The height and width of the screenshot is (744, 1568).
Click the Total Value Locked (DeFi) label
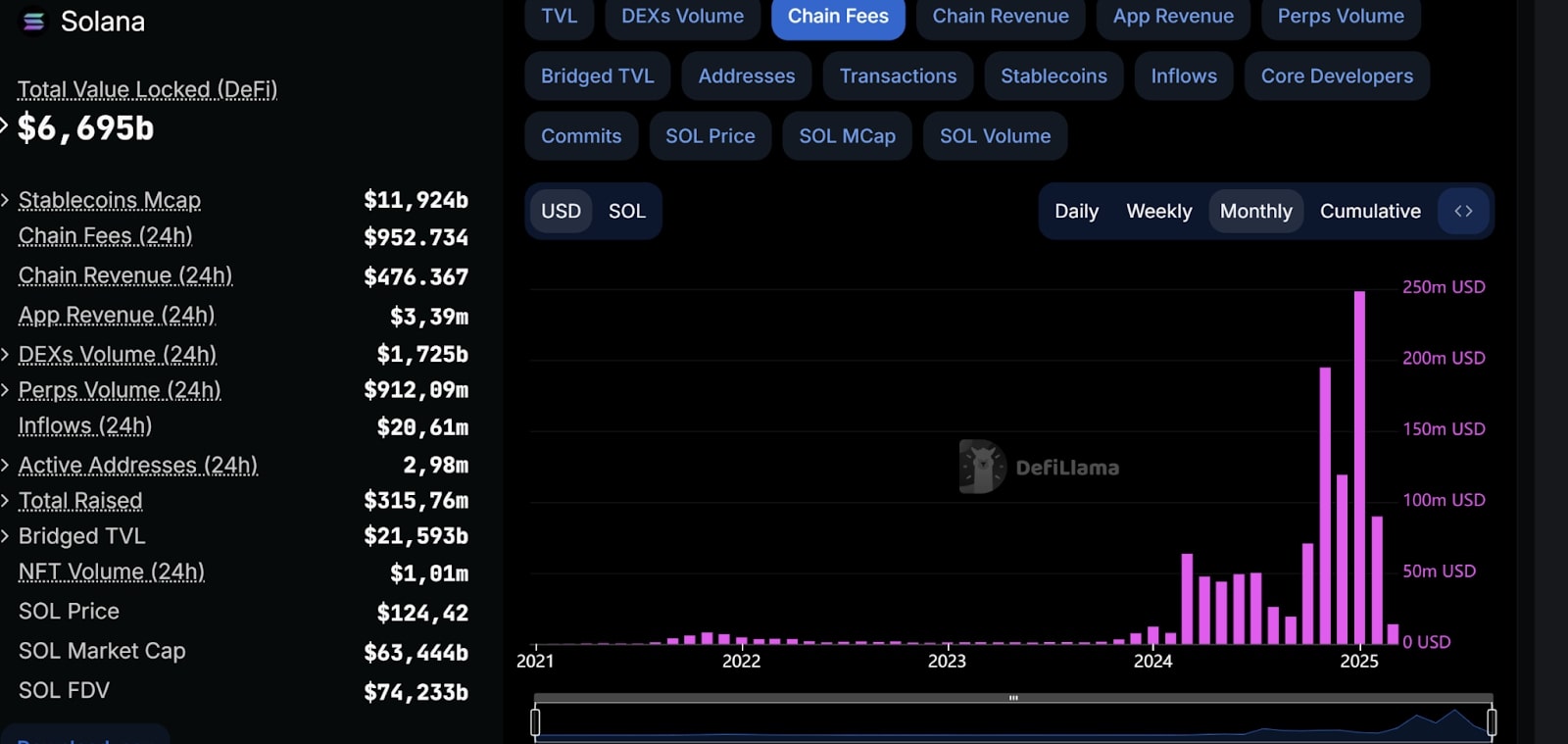coord(147,89)
